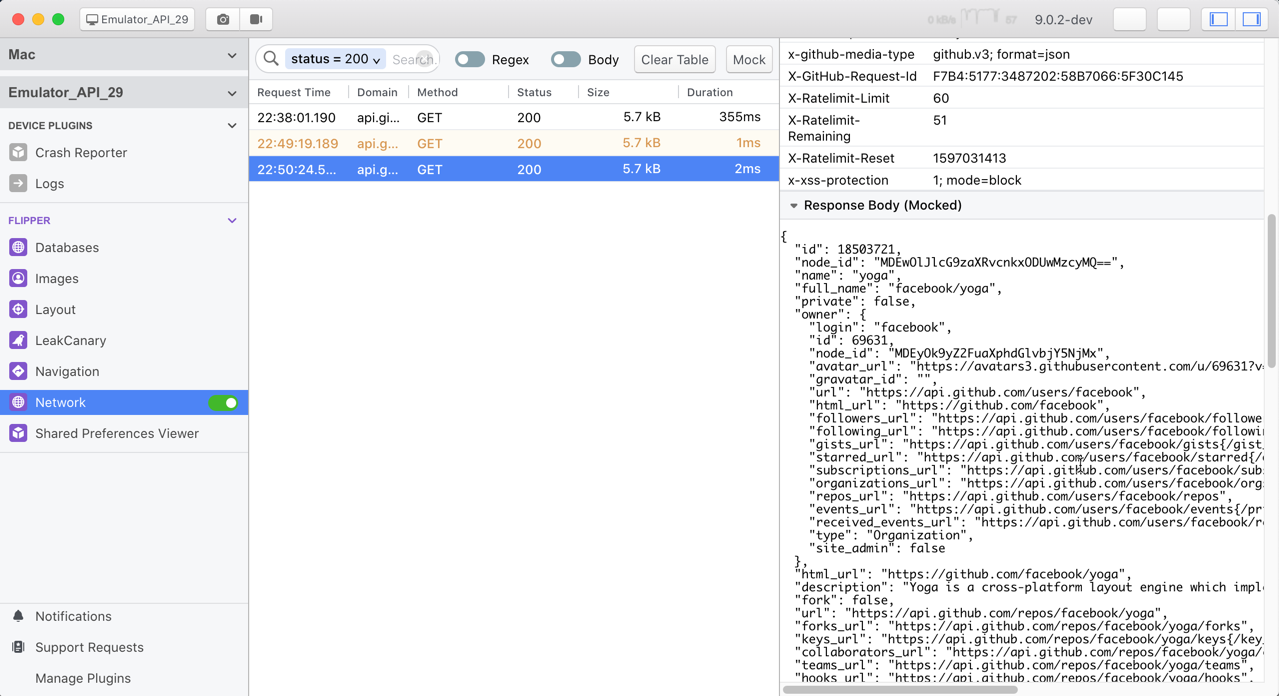
Task: Toggle the right sidebar layout icon
Action: (1251, 19)
